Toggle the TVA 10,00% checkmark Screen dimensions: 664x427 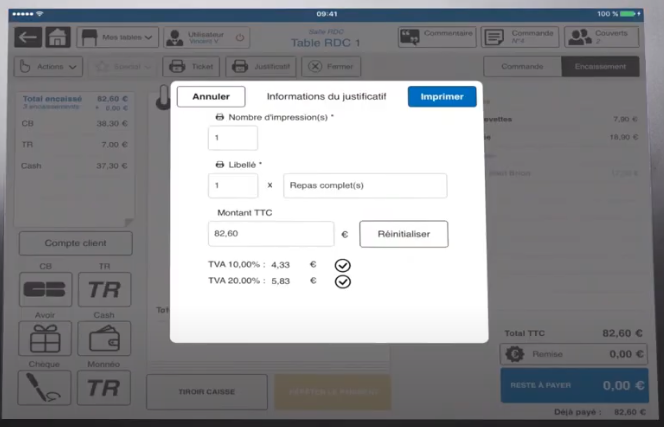[343, 265]
